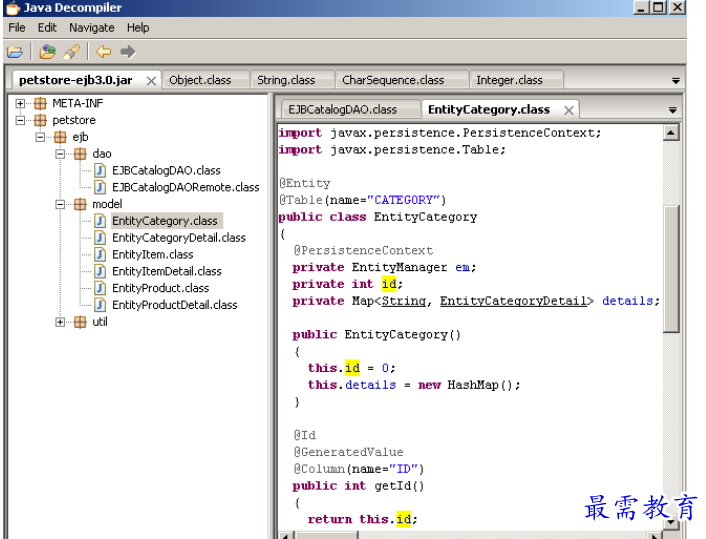Image resolution: width=706 pixels, height=539 pixels.
Task: Switch to the EJBCatalogDAO.class inner tab
Action: coord(350,109)
